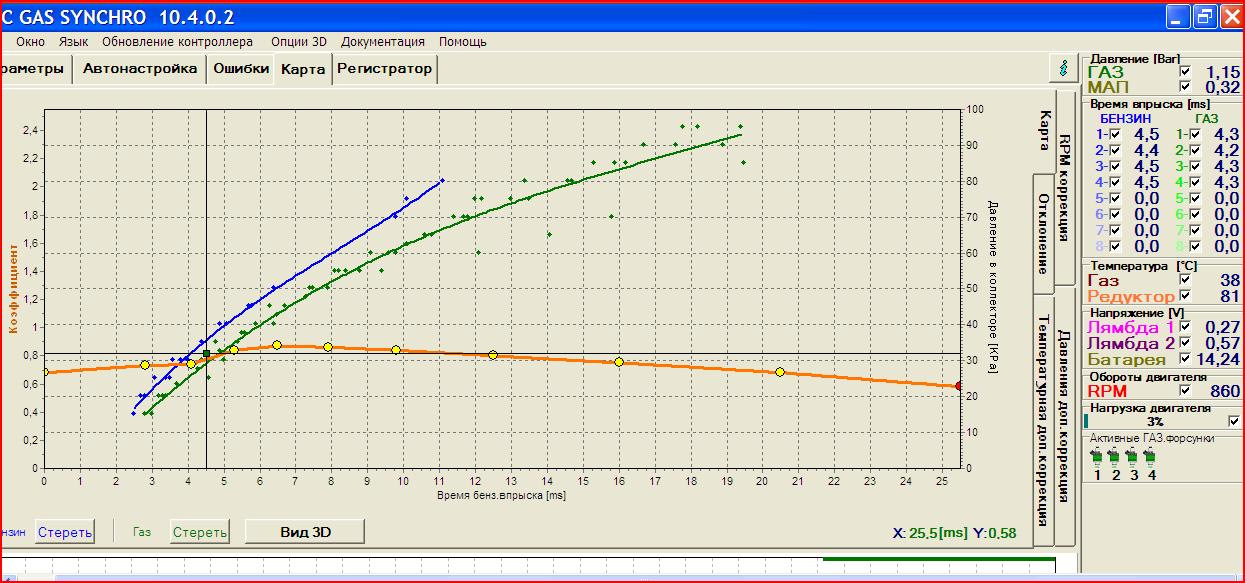Click the red endpoint of orange curve

point(959,386)
